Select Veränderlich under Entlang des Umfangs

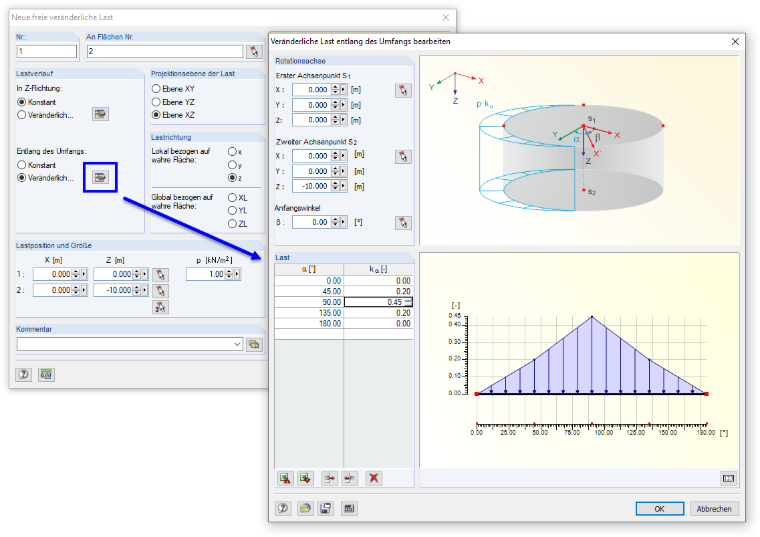tap(21, 178)
